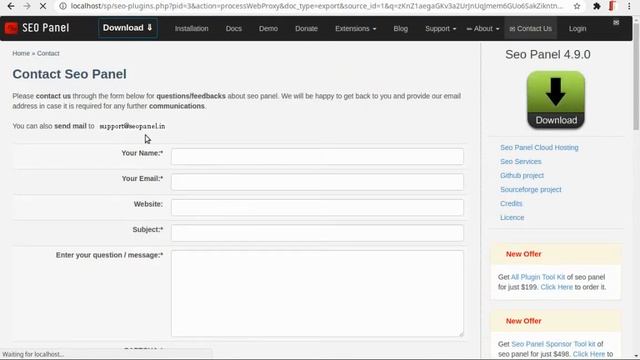Focus the Website field

(x=317, y=207)
